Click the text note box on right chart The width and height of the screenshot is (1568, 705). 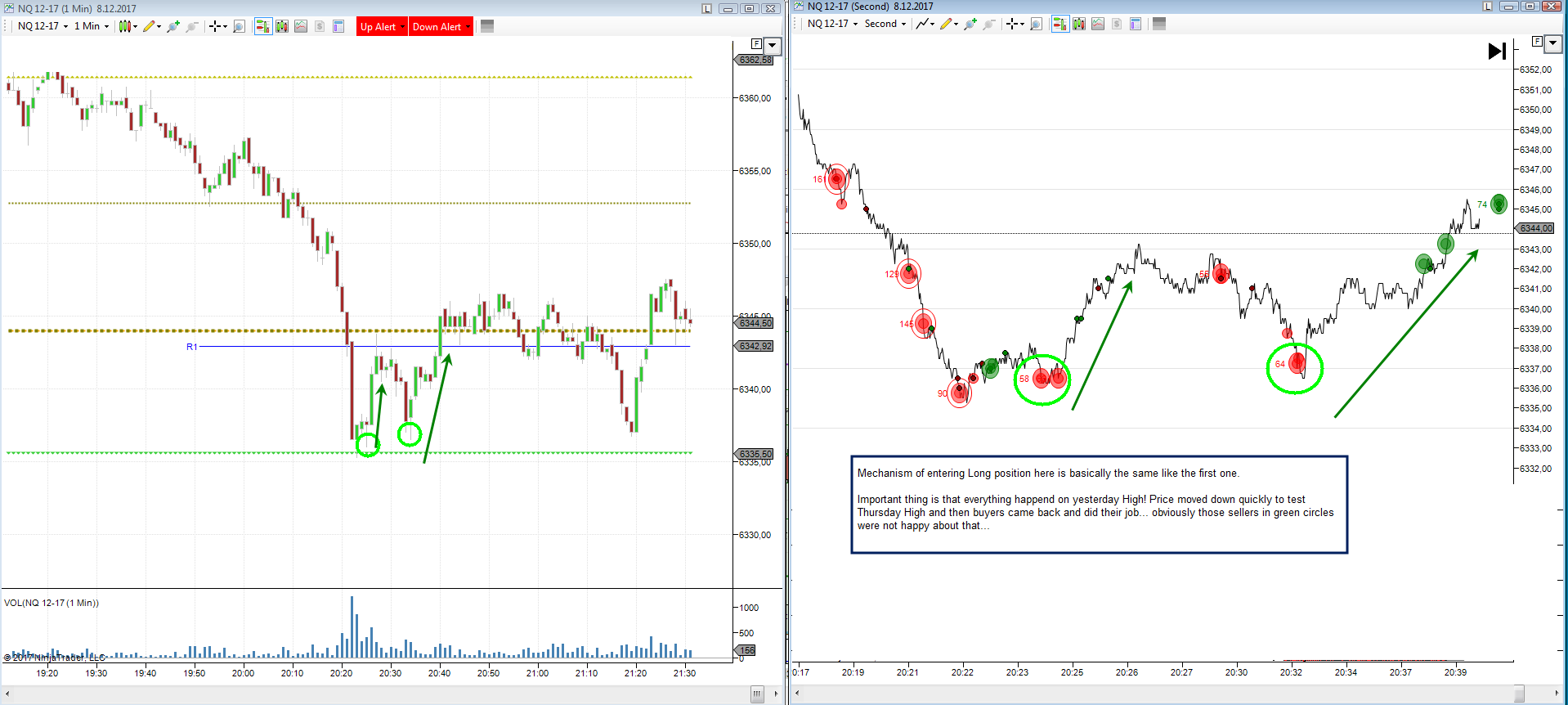[x=1099, y=505]
